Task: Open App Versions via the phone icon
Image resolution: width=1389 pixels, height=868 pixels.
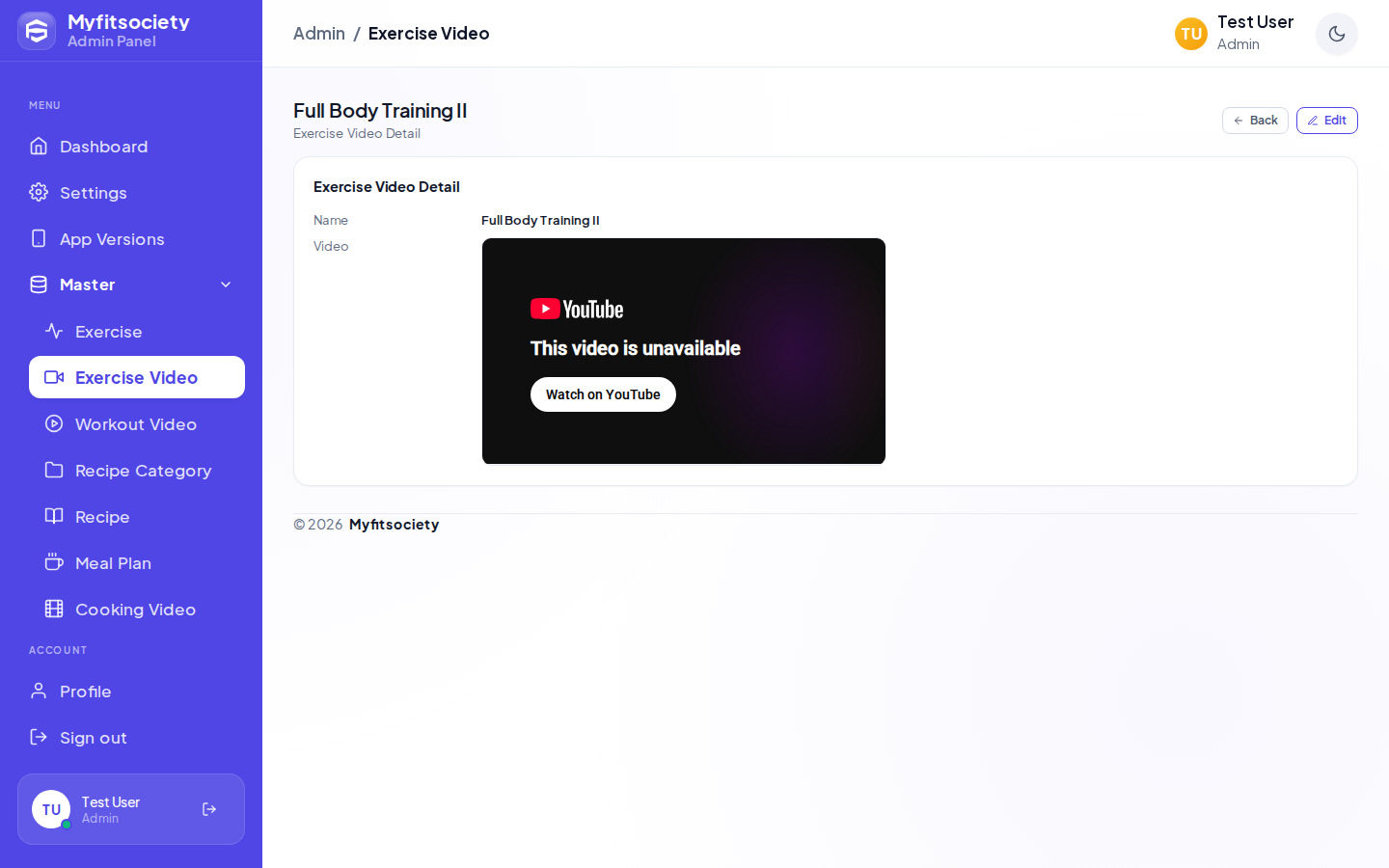Action: click(x=39, y=238)
